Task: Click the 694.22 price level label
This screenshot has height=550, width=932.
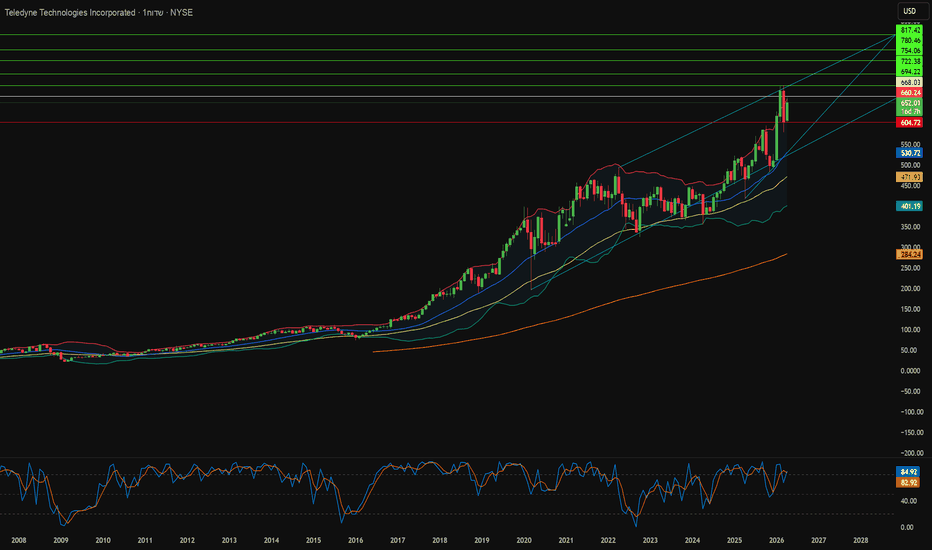Action: pos(910,73)
